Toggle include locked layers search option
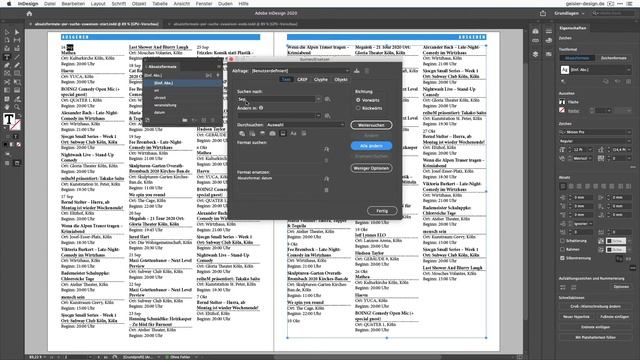 242,133
